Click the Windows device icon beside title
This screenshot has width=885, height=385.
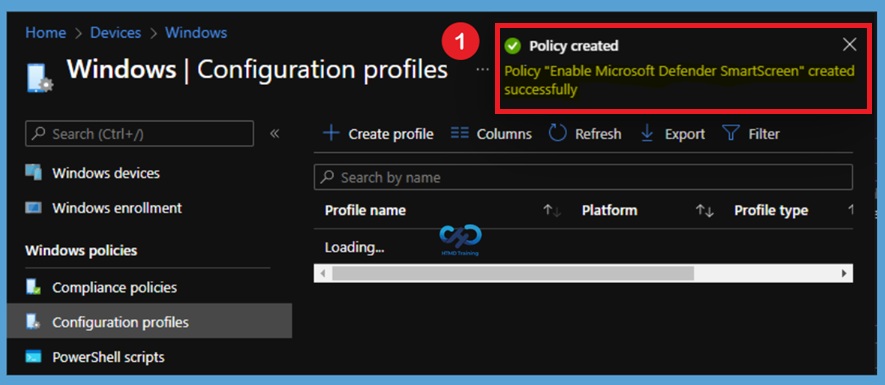tap(40, 77)
